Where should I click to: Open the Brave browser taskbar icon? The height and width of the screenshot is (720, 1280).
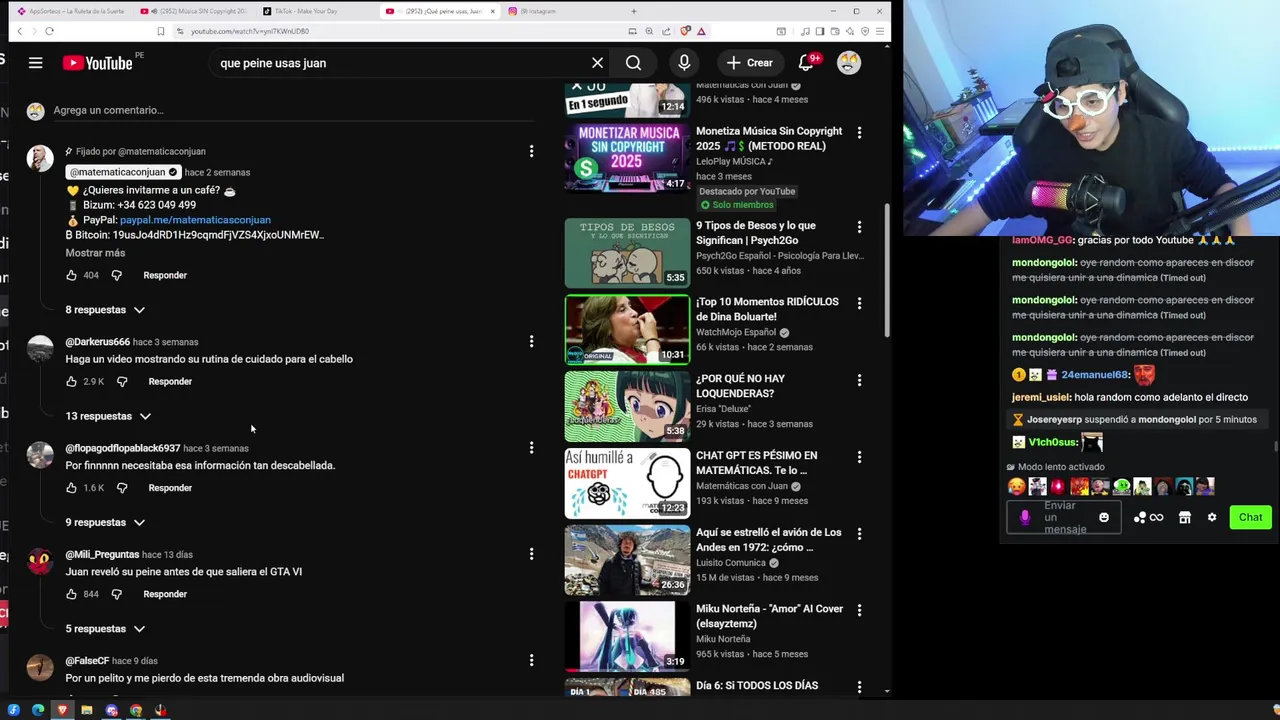point(62,710)
